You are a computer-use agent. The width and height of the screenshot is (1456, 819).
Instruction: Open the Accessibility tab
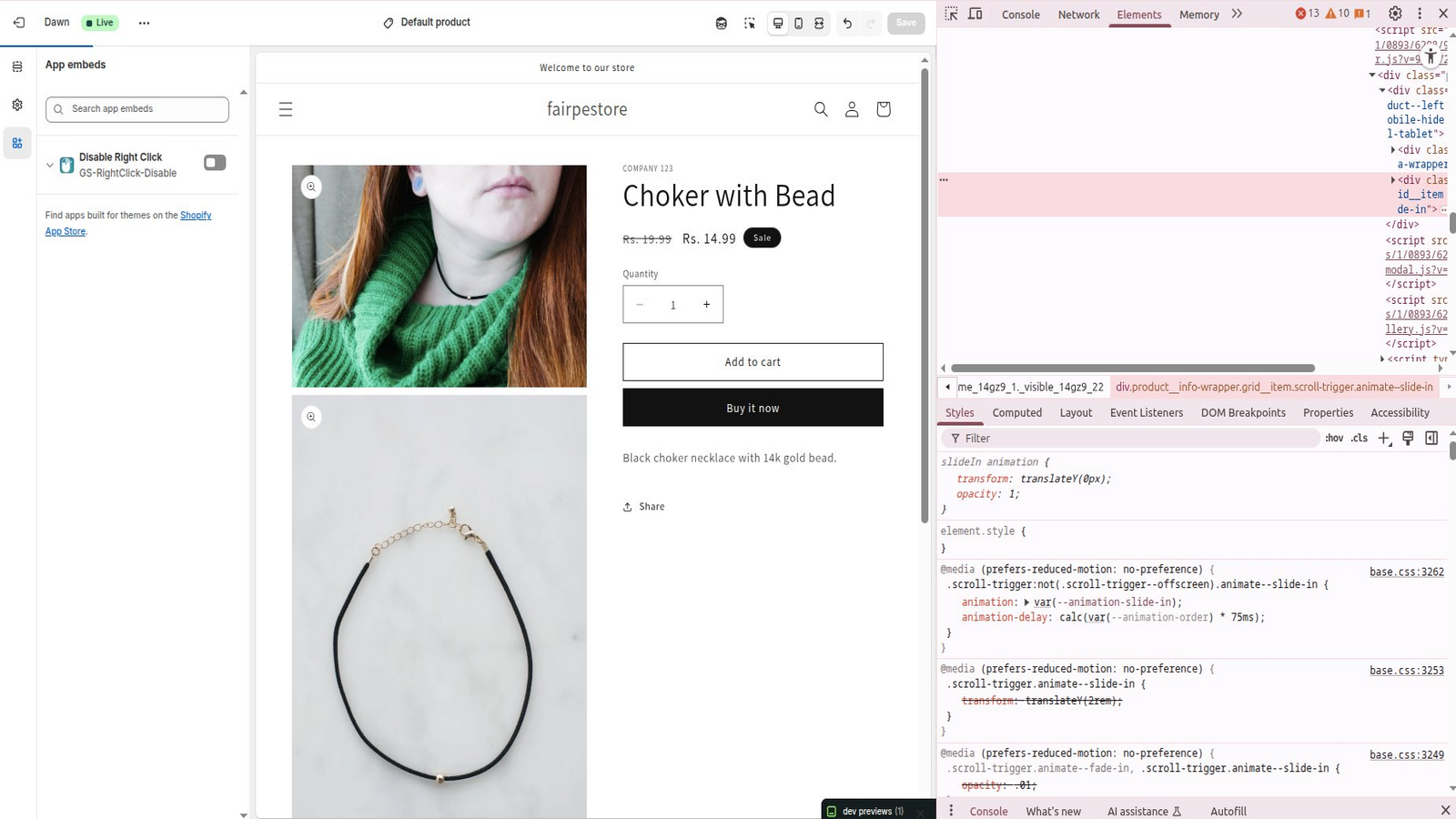pos(1400,413)
